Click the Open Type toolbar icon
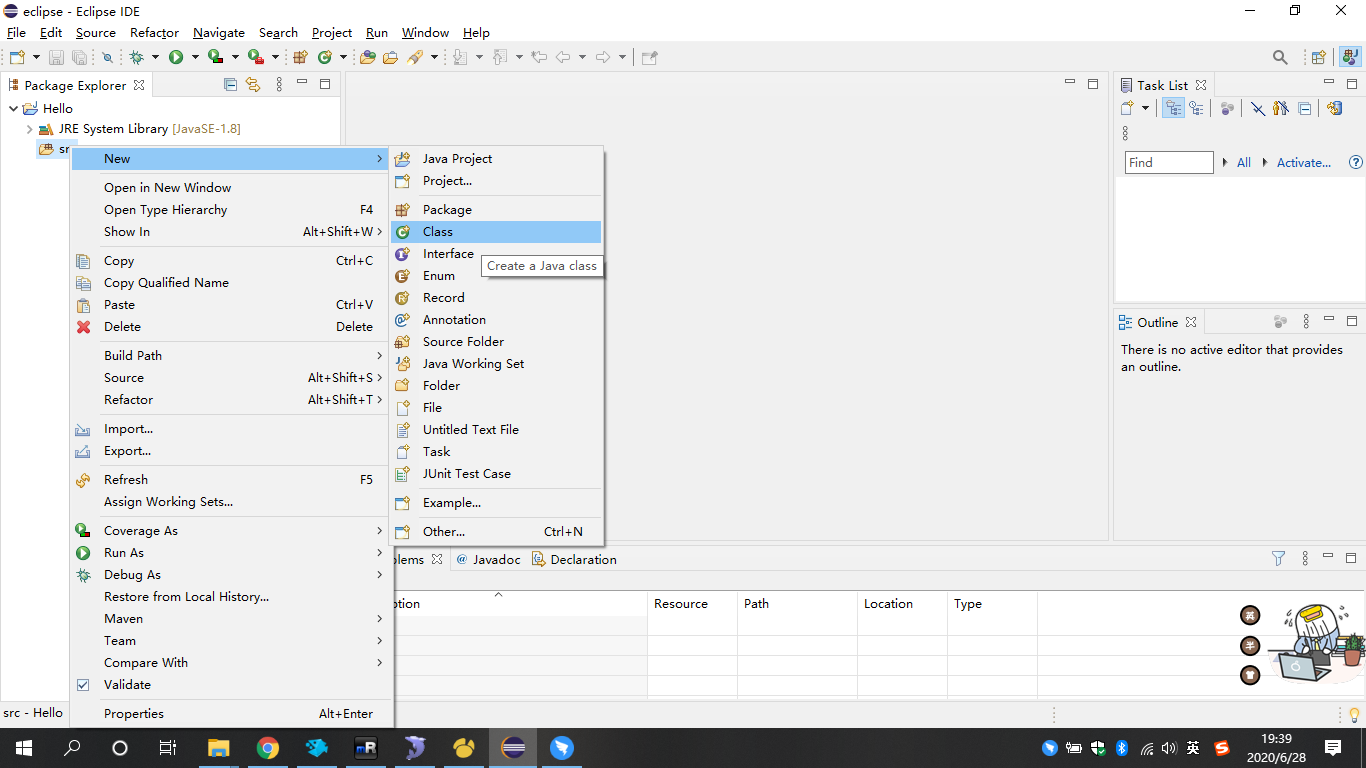Image resolution: width=1366 pixels, height=768 pixels. tap(368, 57)
